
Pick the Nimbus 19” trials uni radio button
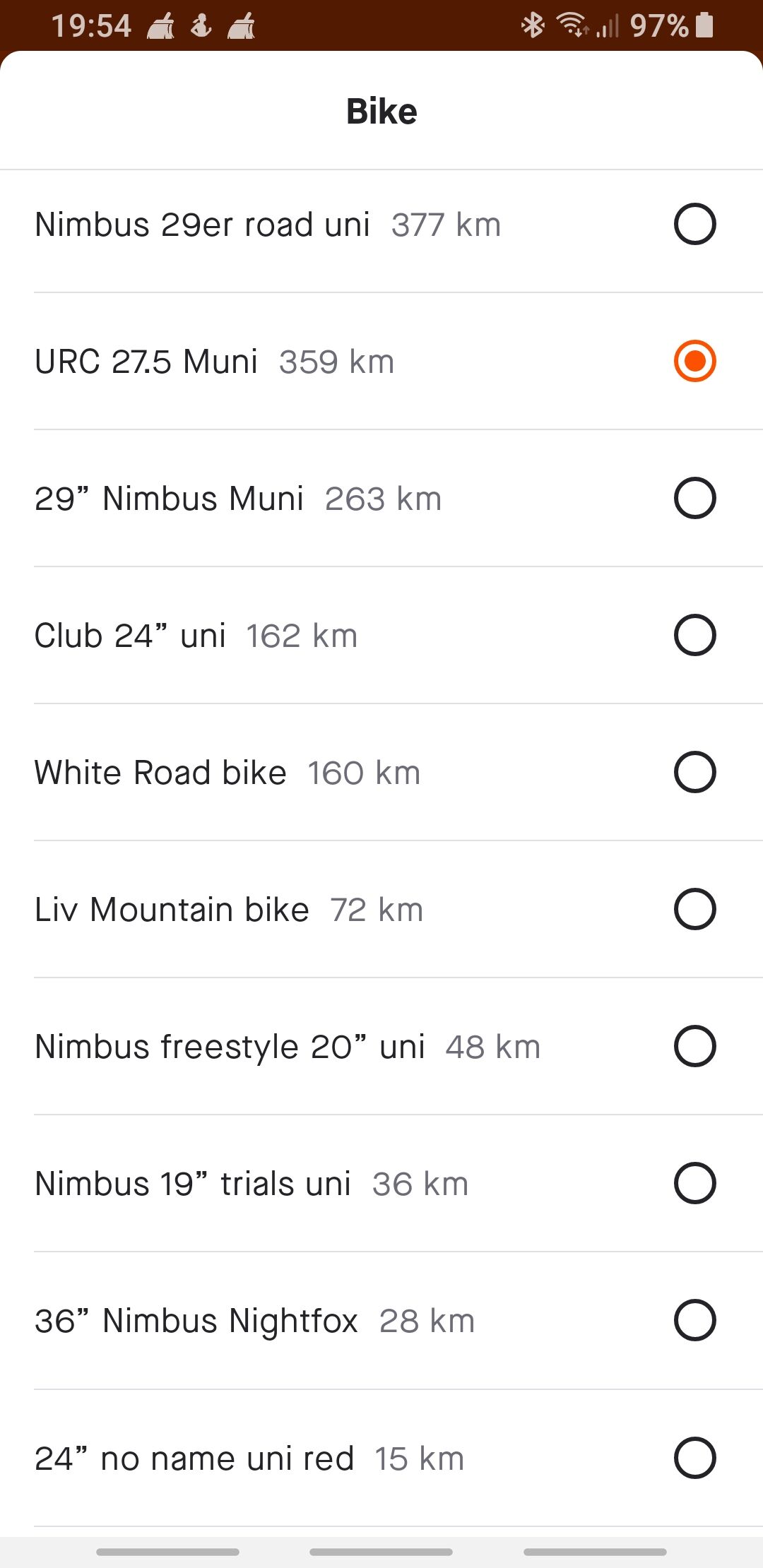click(x=695, y=1183)
